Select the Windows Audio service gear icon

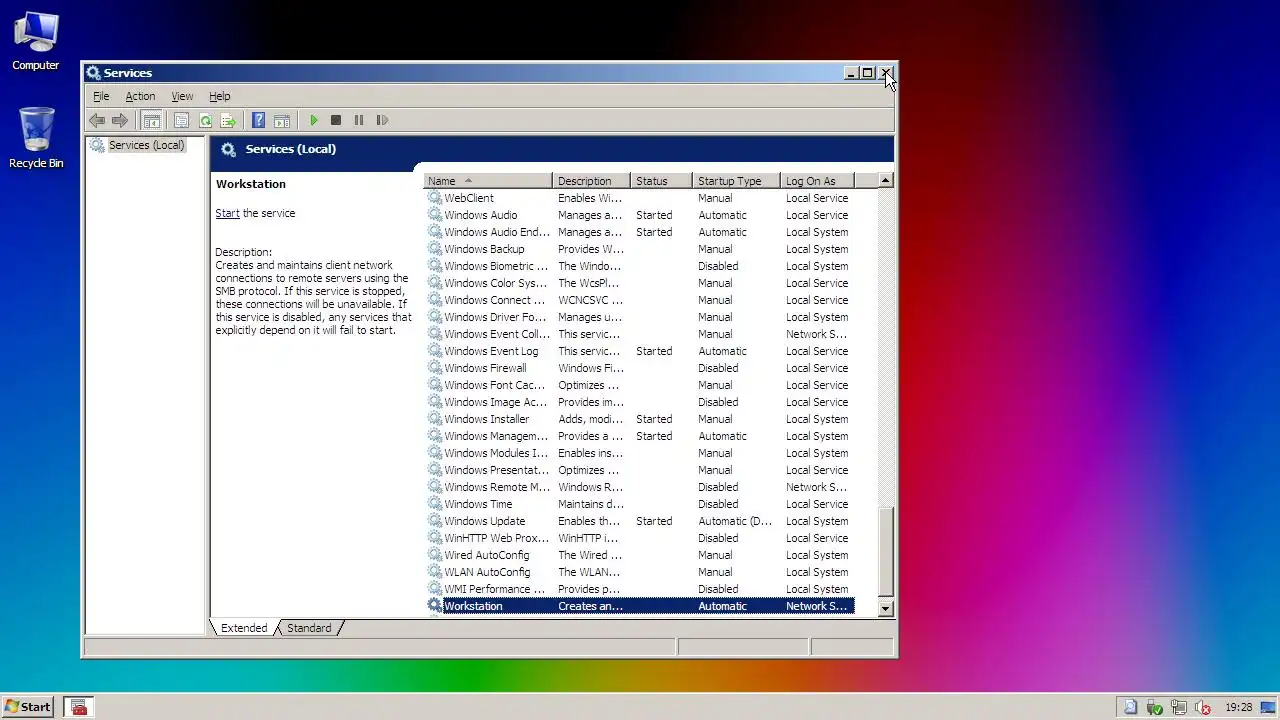click(434, 215)
